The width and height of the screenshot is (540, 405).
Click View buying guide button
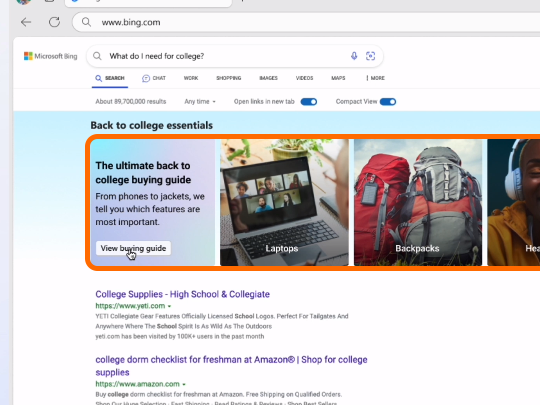tap(133, 248)
